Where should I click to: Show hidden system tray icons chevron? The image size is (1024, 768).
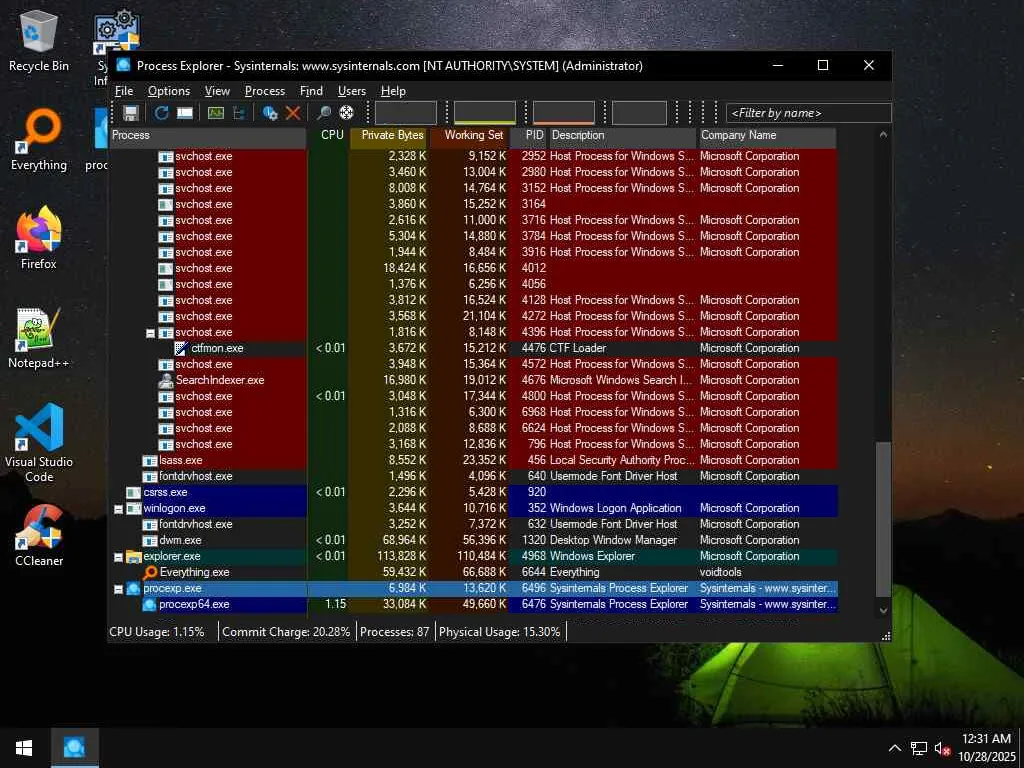pyautogui.click(x=895, y=748)
